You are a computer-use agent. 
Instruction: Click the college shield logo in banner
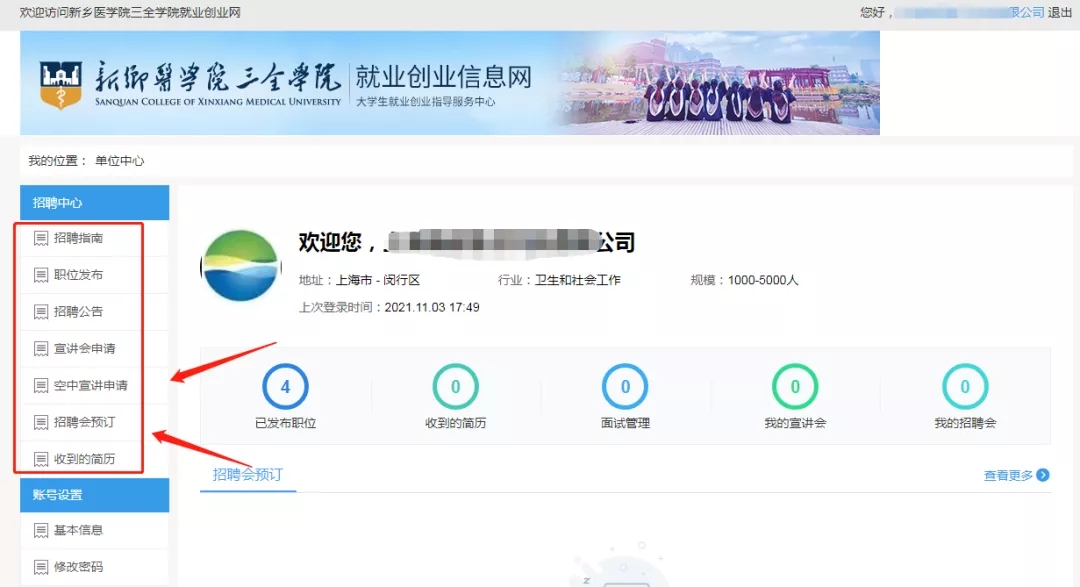[61, 84]
